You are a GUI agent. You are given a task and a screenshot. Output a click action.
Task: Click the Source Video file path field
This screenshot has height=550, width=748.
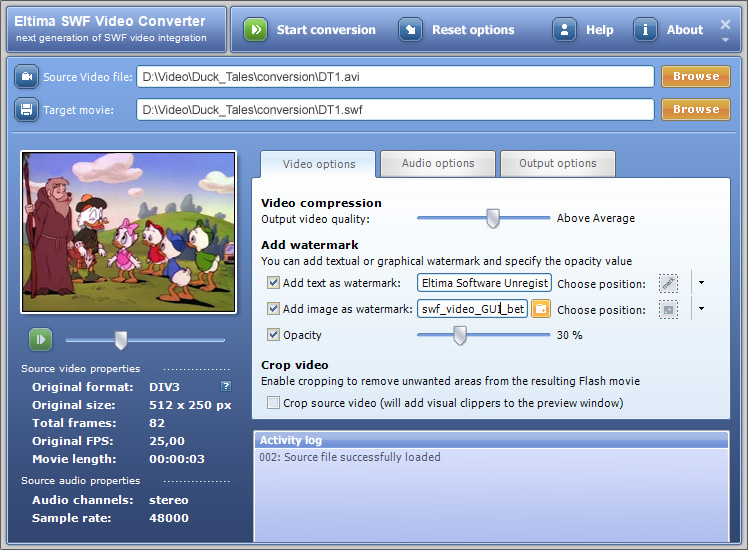[x=395, y=77]
